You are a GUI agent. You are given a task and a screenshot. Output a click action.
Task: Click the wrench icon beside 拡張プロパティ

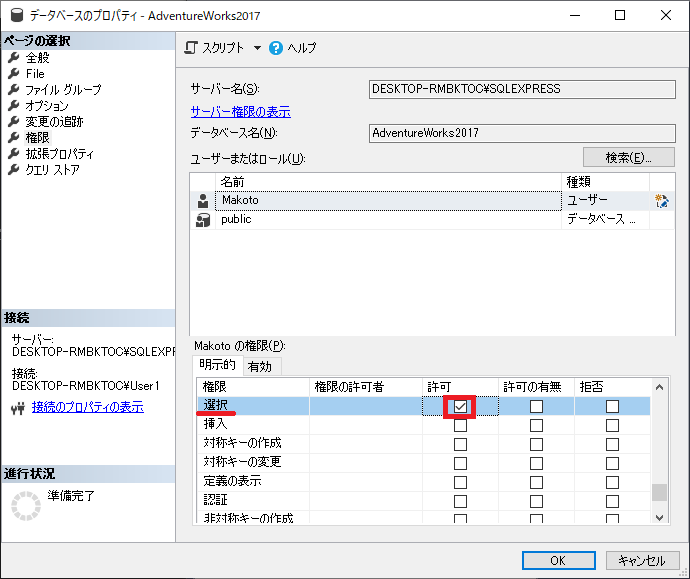pyautogui.click(x=14, y=154)
